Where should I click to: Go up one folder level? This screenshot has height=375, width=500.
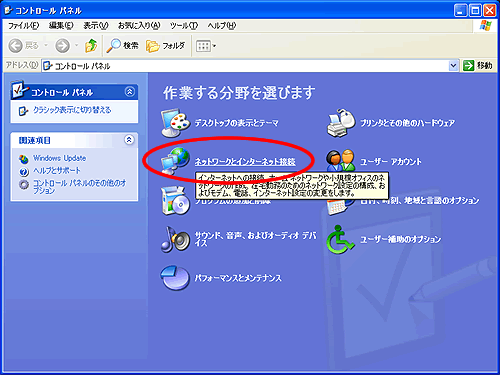(91, 46)
